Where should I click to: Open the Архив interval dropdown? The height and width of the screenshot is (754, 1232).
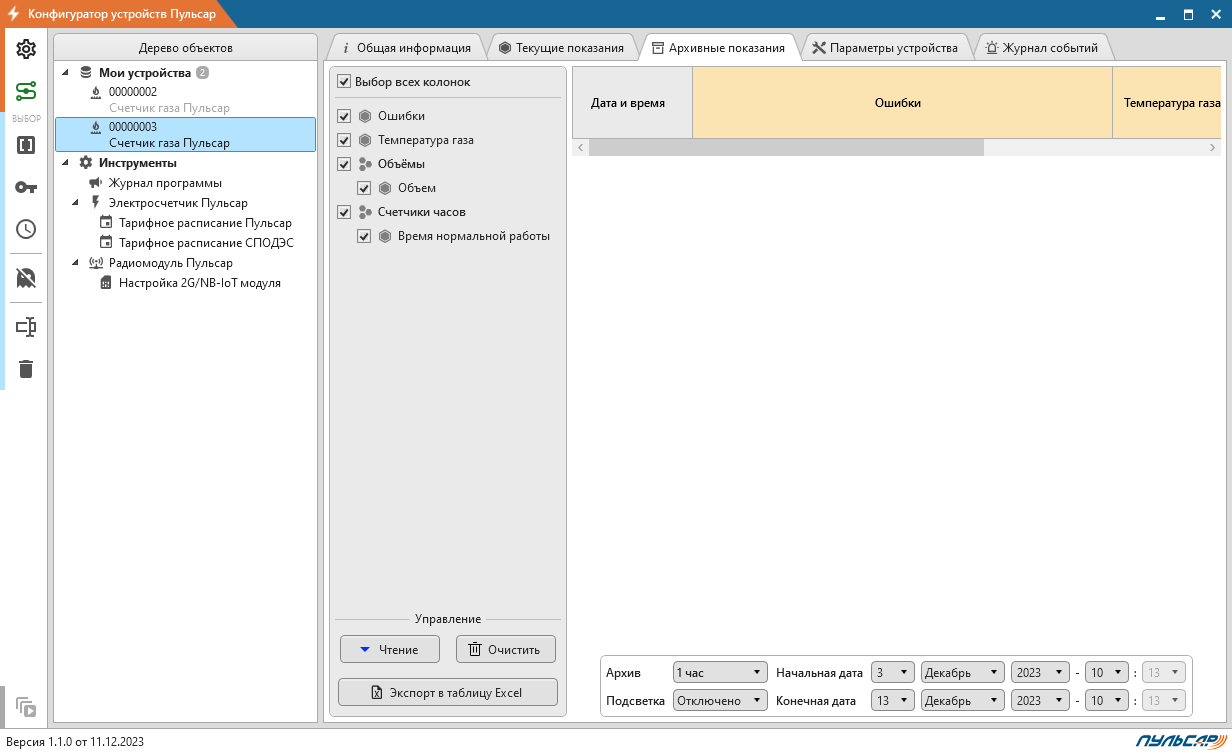720,673
